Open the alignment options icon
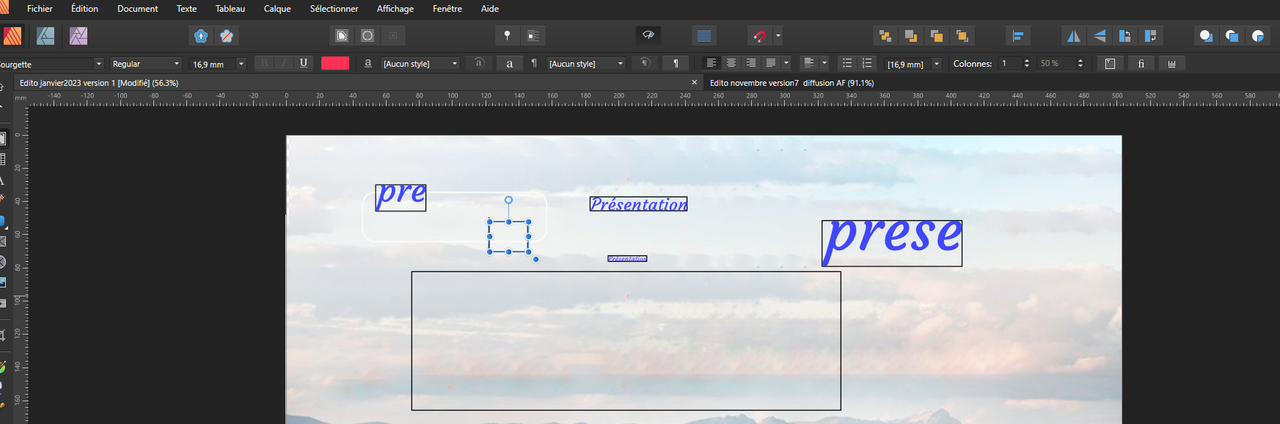 coord(1018,36)
